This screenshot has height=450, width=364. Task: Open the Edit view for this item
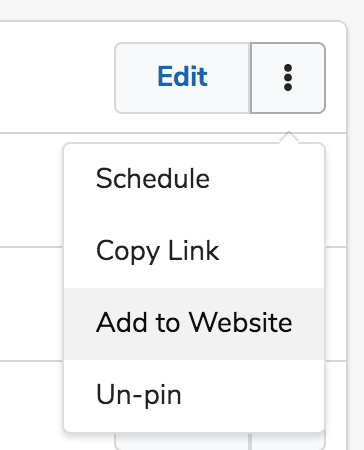pos(182,78)
